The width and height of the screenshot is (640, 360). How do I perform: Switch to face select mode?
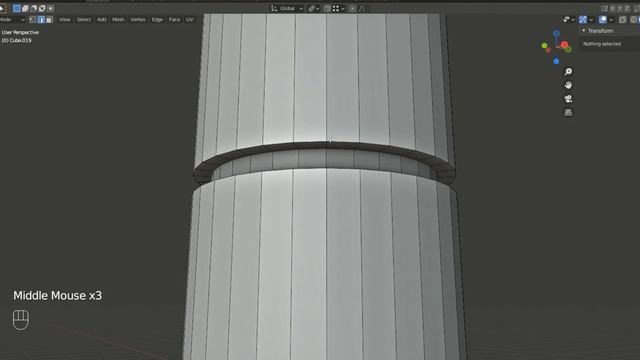point(49,20)
